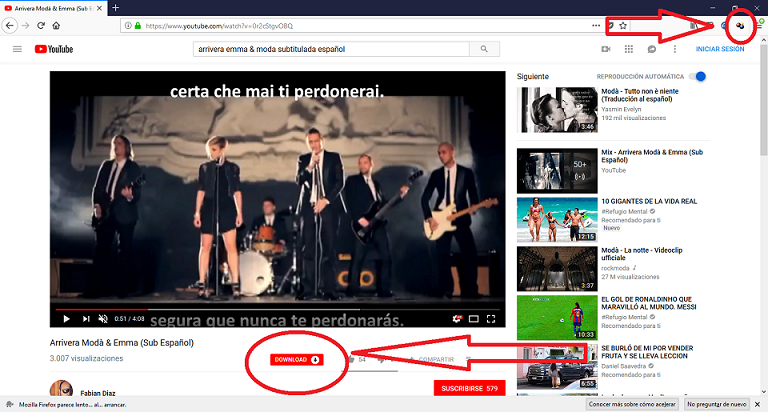Image resolution: width=768 pixels, height=412 pixels.
Task: Skip to next video with the next button
Action: [x=86, y=319]
